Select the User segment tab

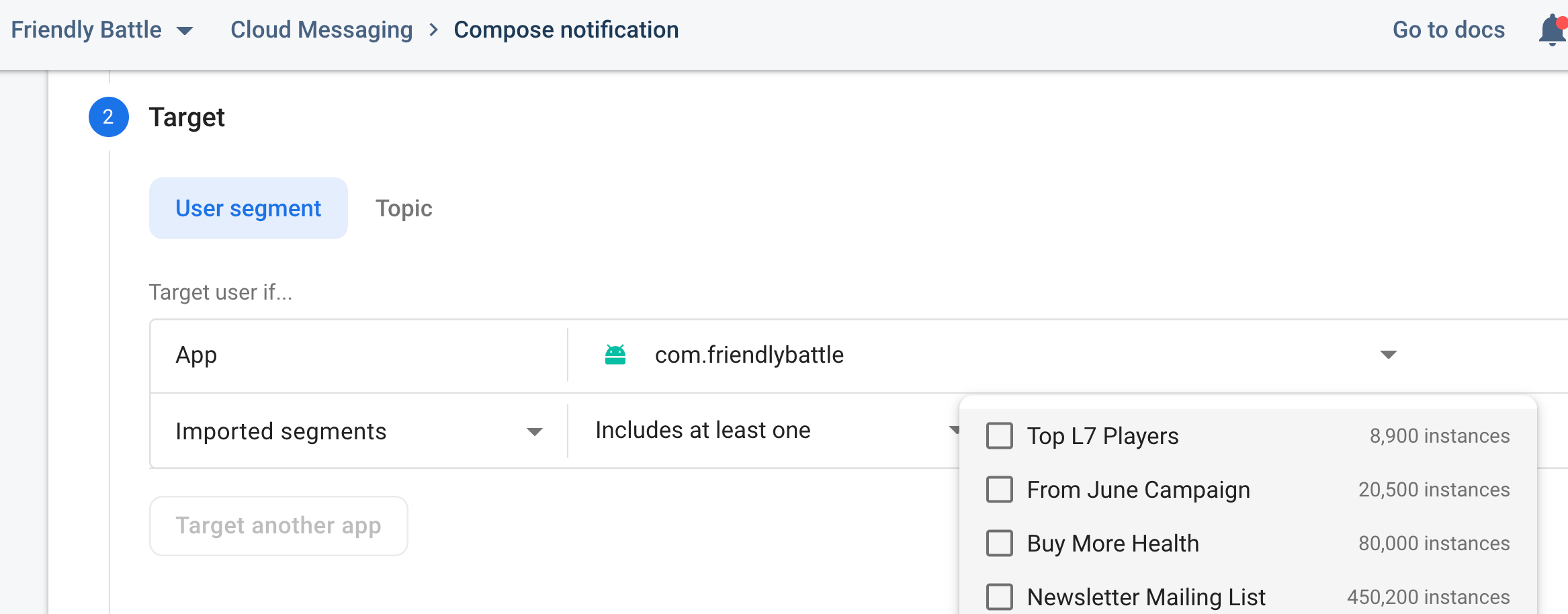[248, 208]
